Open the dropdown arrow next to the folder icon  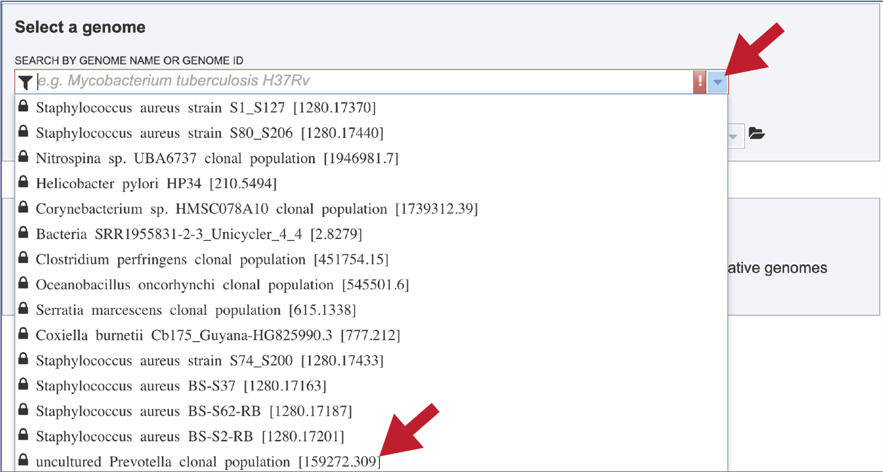(735, 135)
